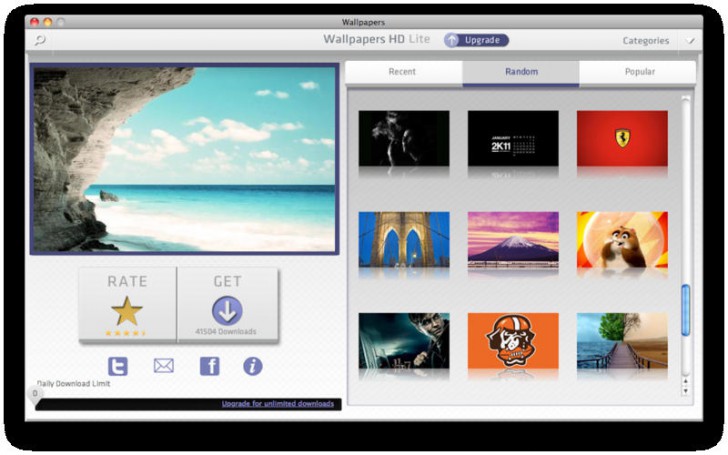728x455 pixels.
Task: Select the Mount Fuji wallpaper thumbnail
Action: [513, 240]
